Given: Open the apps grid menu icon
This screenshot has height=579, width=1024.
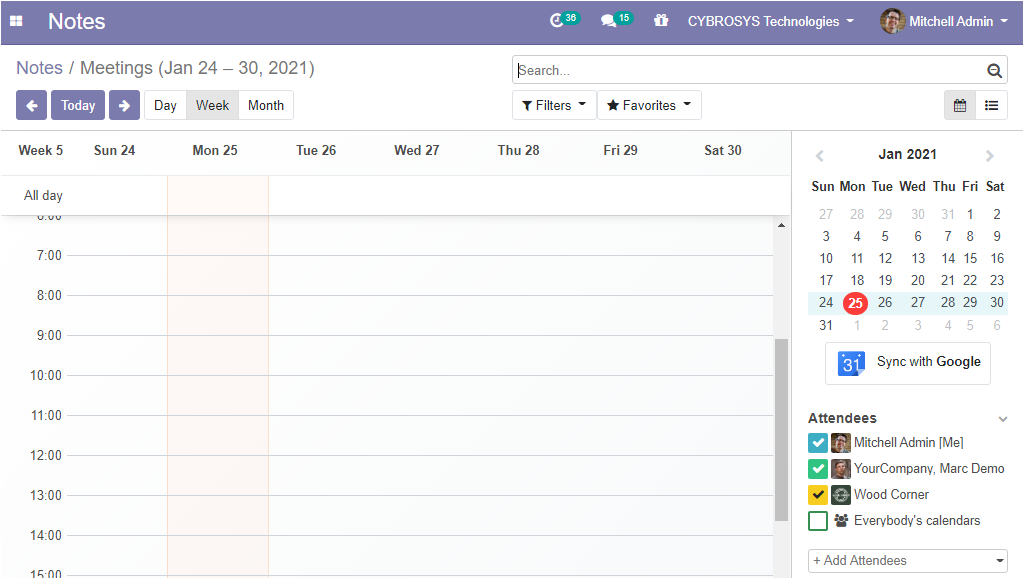Looking at the screenshot, I should pyautogui.click(x=16, y=21).
